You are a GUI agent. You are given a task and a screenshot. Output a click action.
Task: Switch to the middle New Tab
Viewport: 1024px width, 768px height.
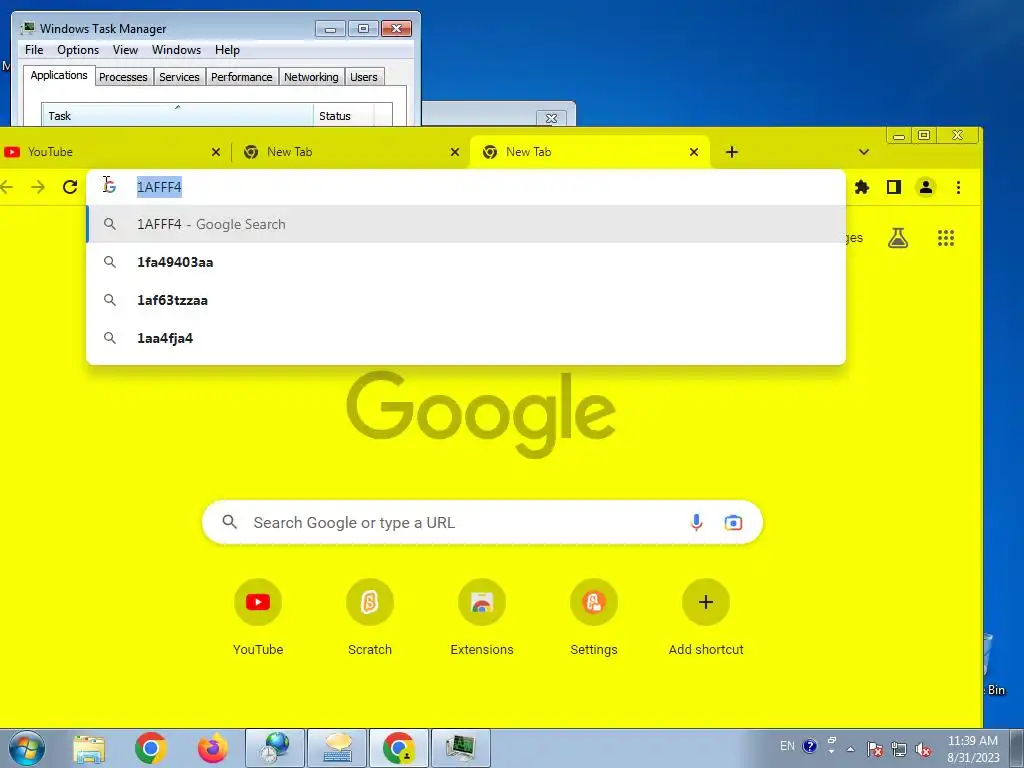click(x=350, y=152)
